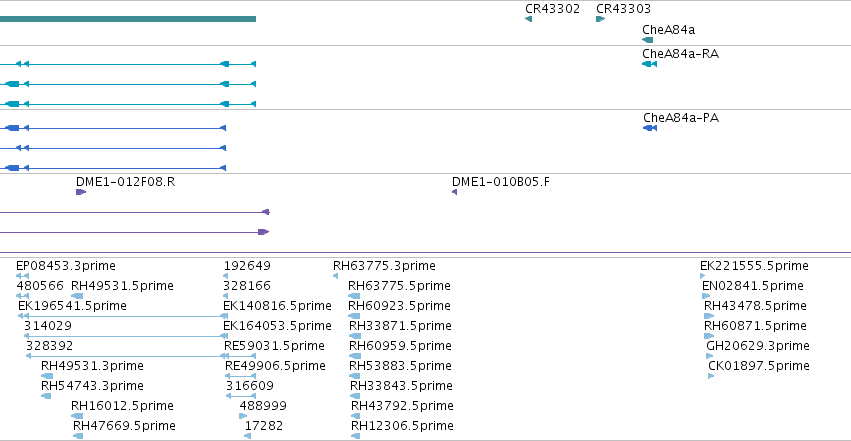Screen dimensions: 851x441
Task: Click the arrow glyph under 488999
Action: pyautogui.click(x=243, y=417)
